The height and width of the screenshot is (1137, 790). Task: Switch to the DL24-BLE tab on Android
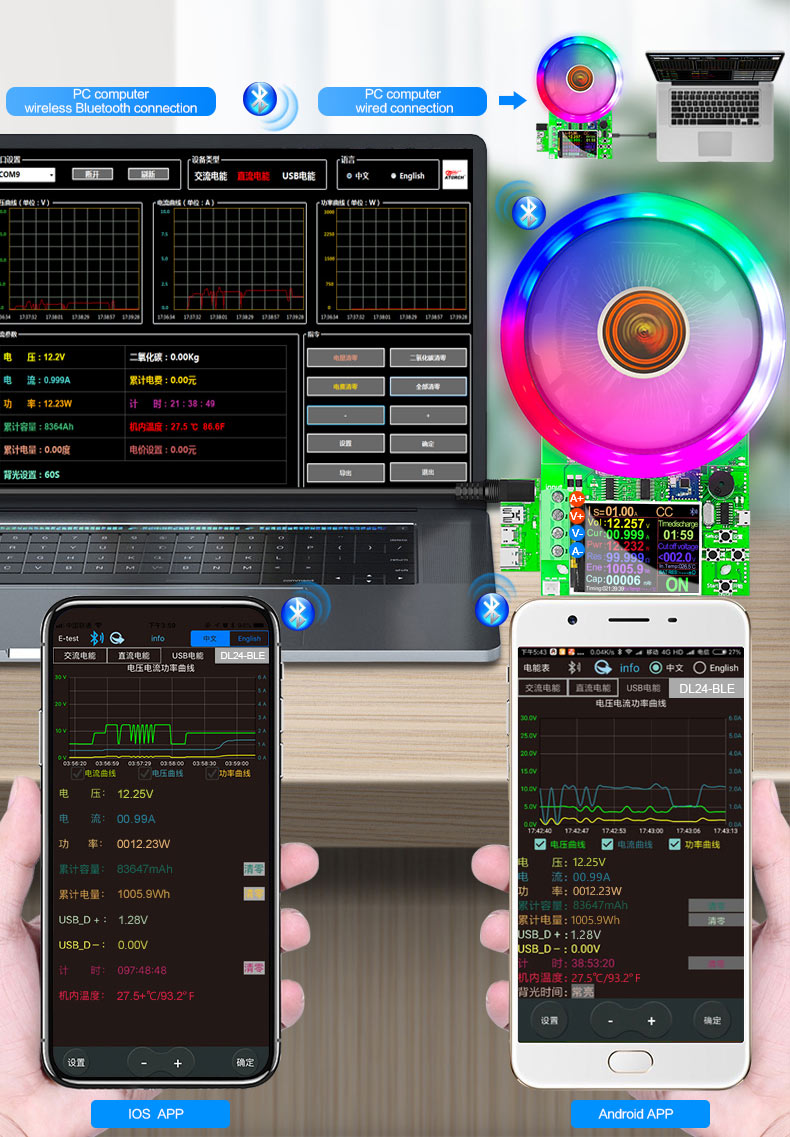[707, 688]
